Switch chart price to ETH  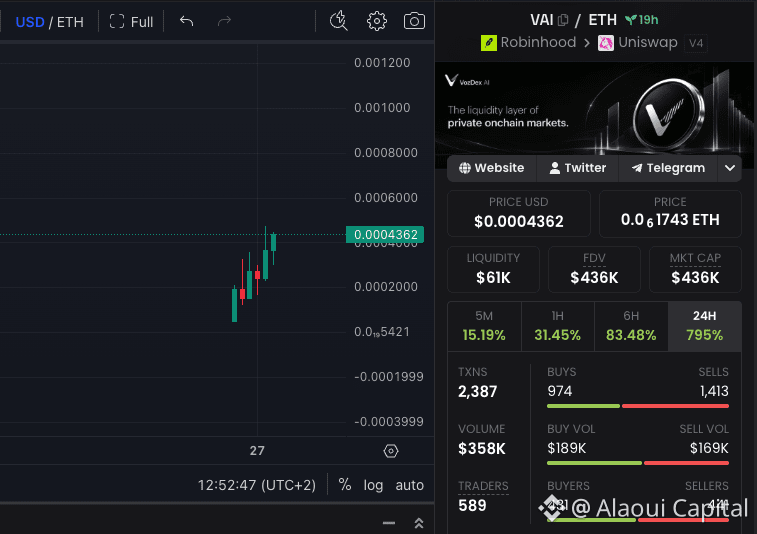pyautogui.click(x=70, y=22)
